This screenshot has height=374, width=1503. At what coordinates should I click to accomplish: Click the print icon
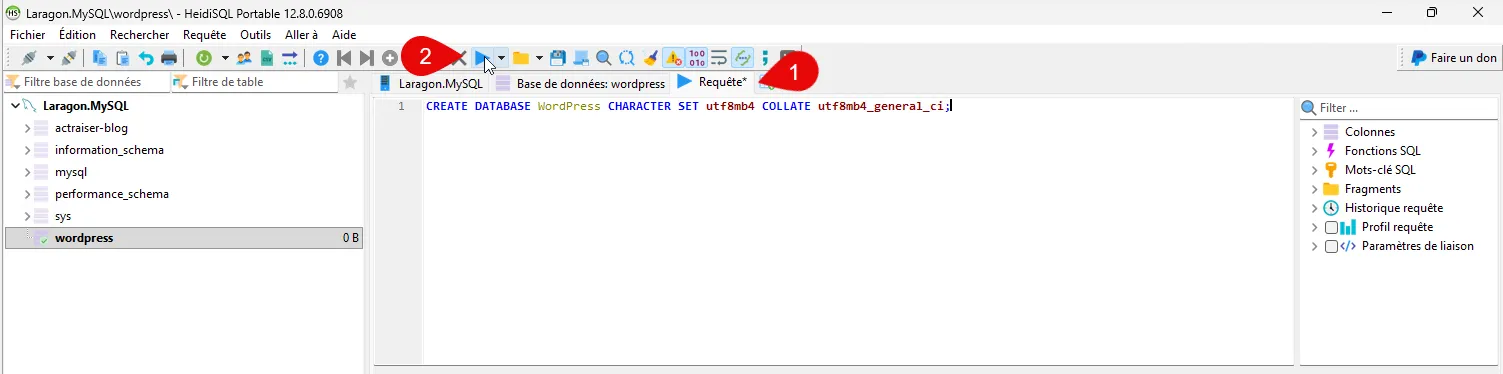(169, 58)
